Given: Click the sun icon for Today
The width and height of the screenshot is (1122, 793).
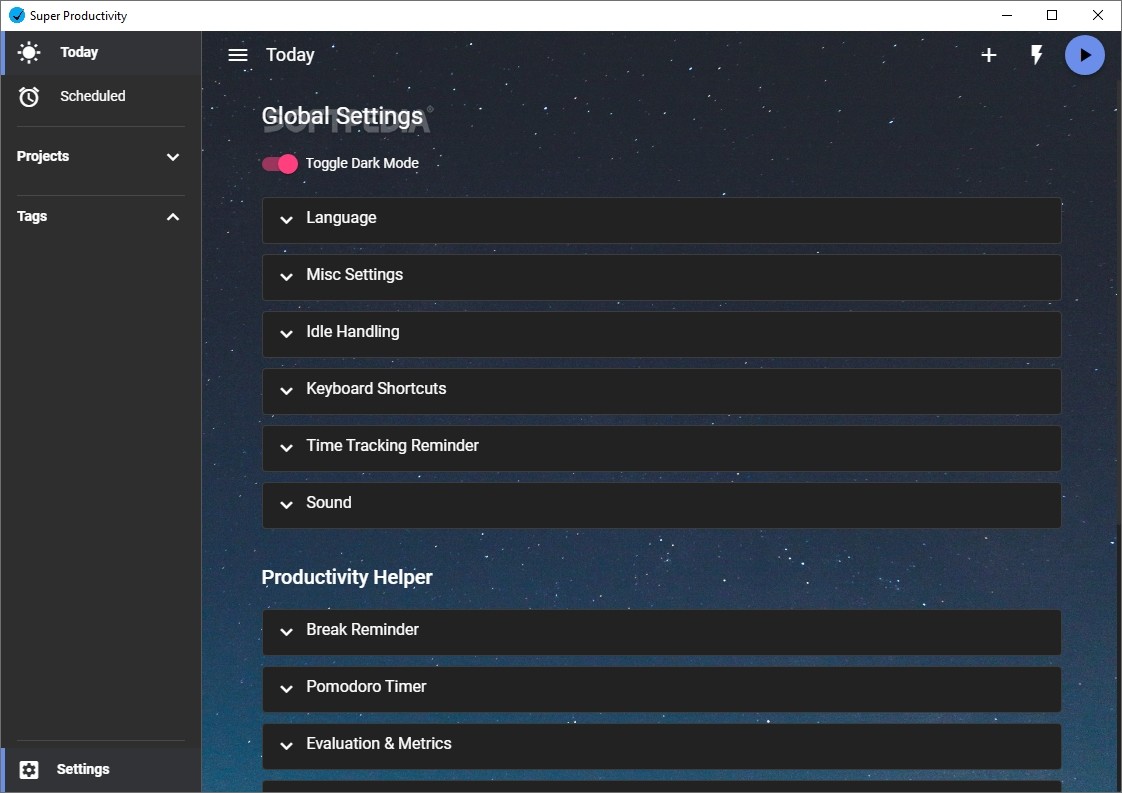Looking at the screenshot, I should [x=29, y=52].
